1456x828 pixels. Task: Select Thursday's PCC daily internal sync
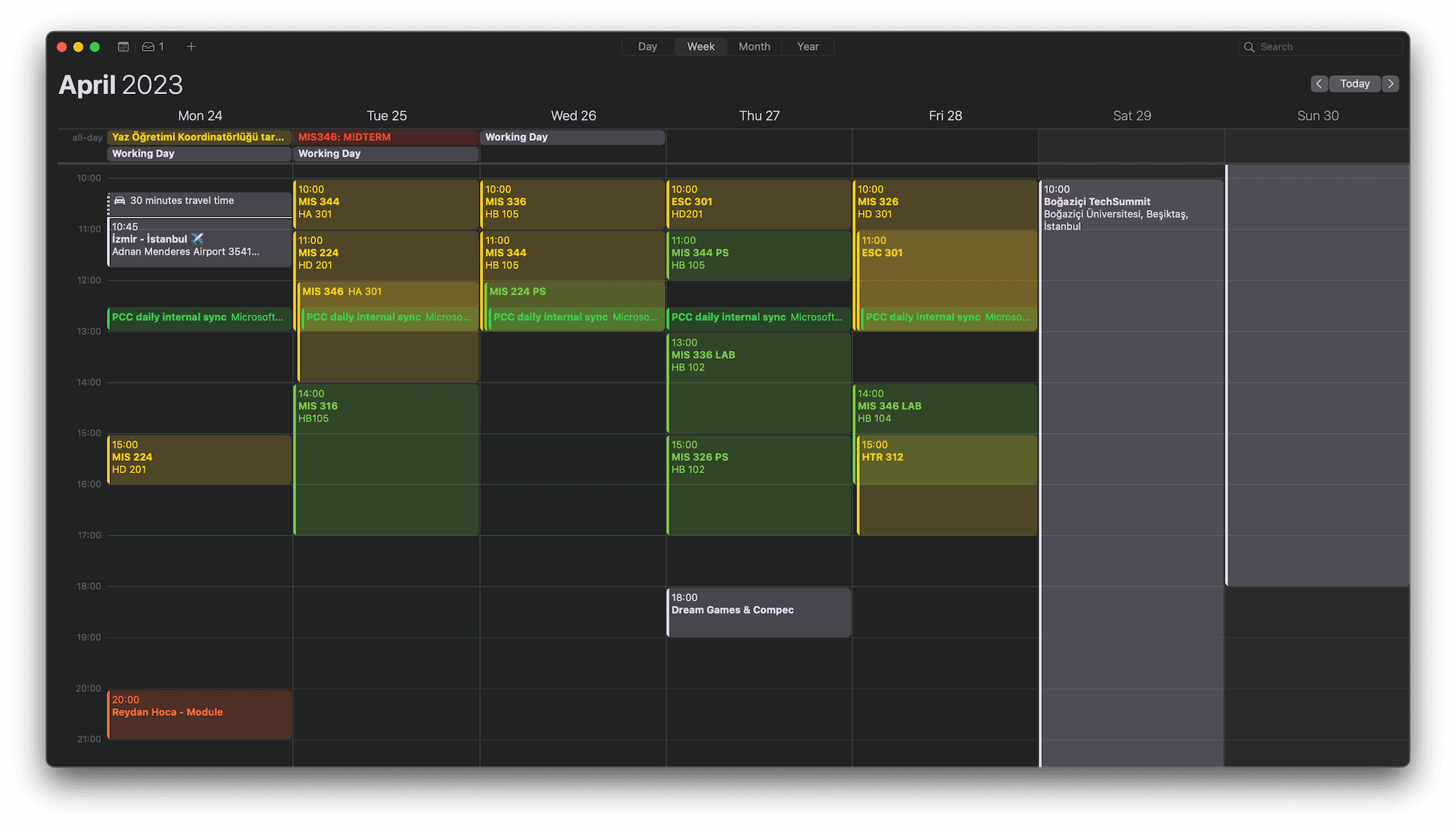point(759,318)
